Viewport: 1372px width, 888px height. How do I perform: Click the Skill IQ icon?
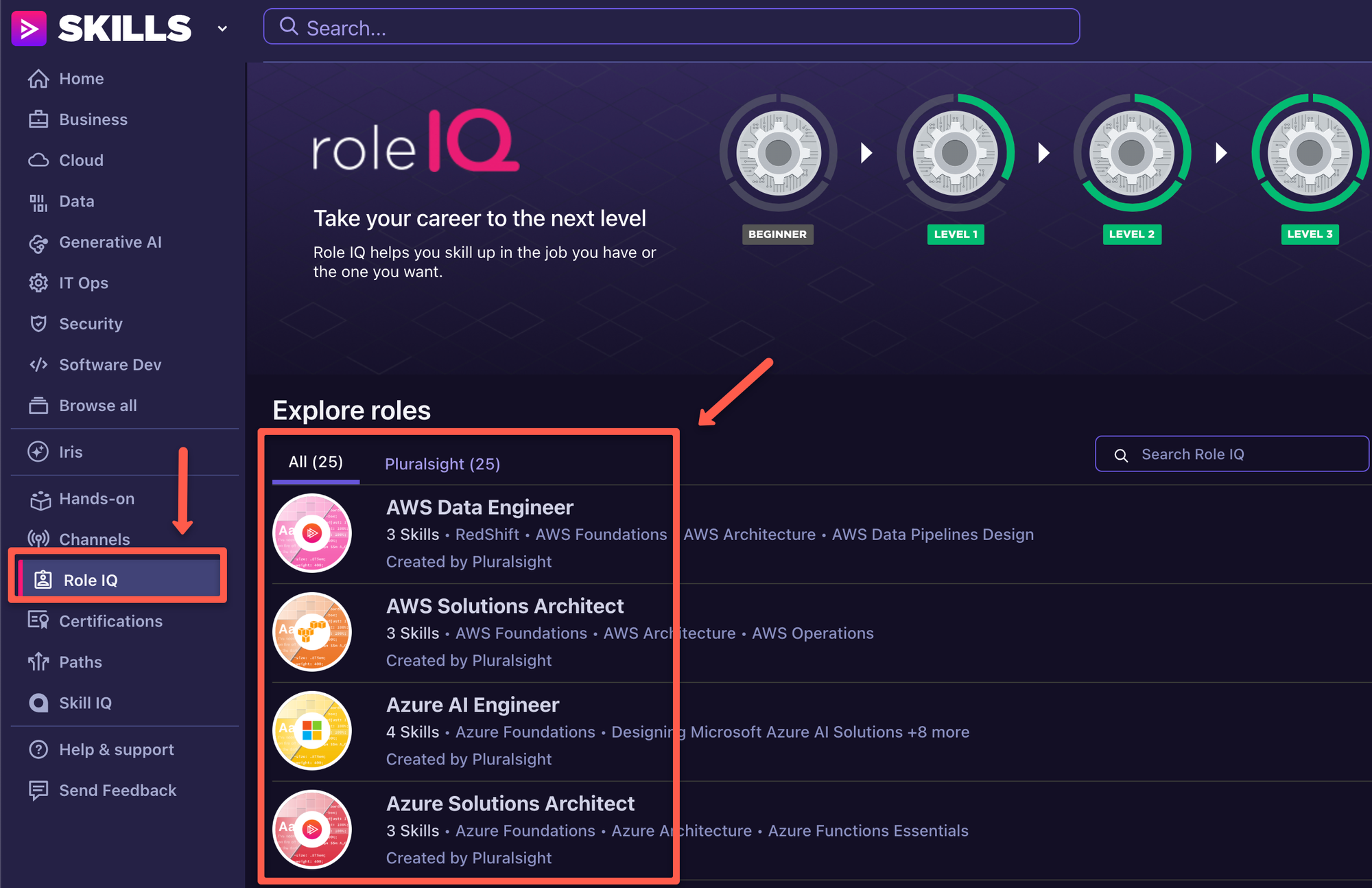click(39, 703)
